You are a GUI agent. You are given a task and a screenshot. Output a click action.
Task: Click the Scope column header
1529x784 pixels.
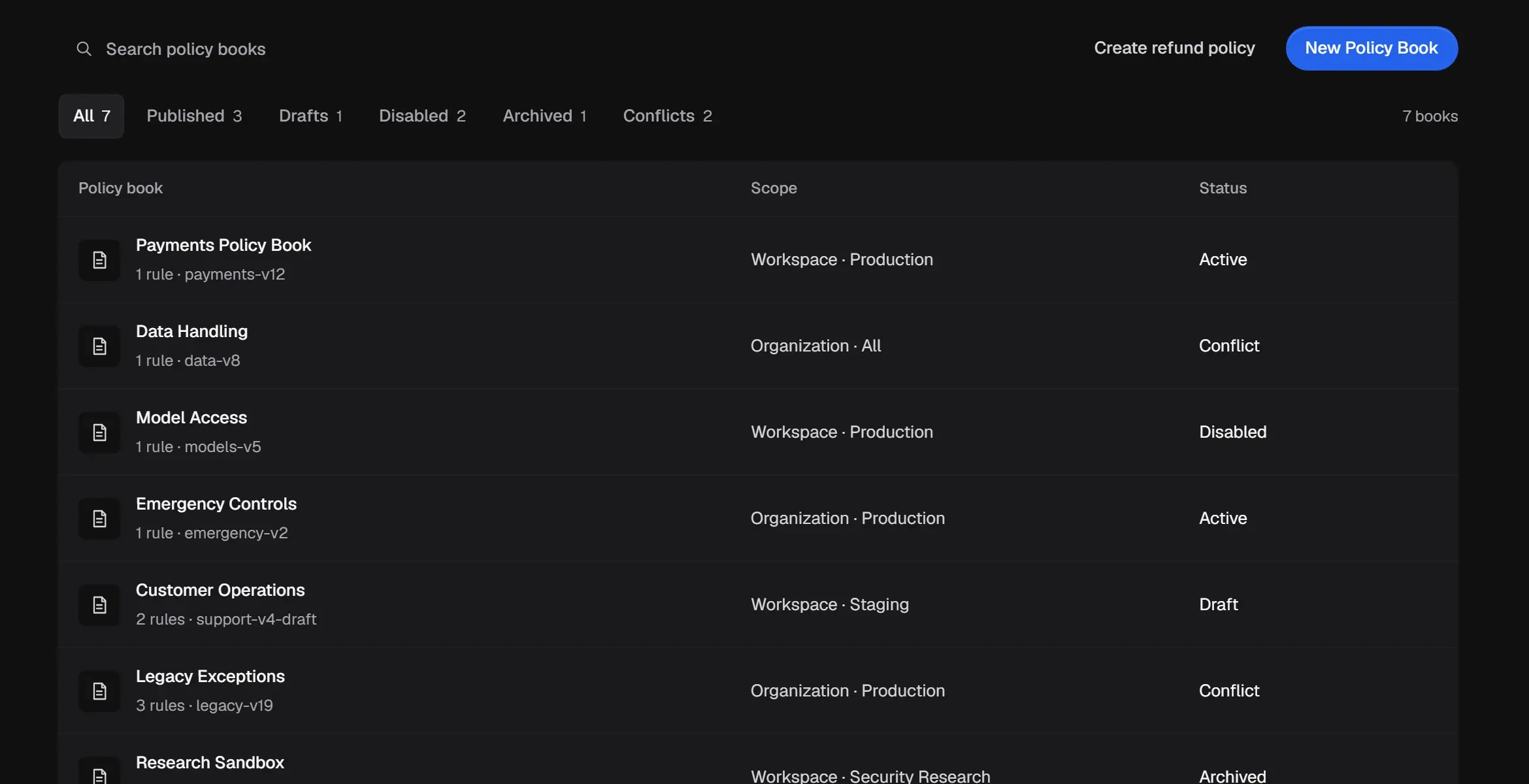click(x=774, y=188)
